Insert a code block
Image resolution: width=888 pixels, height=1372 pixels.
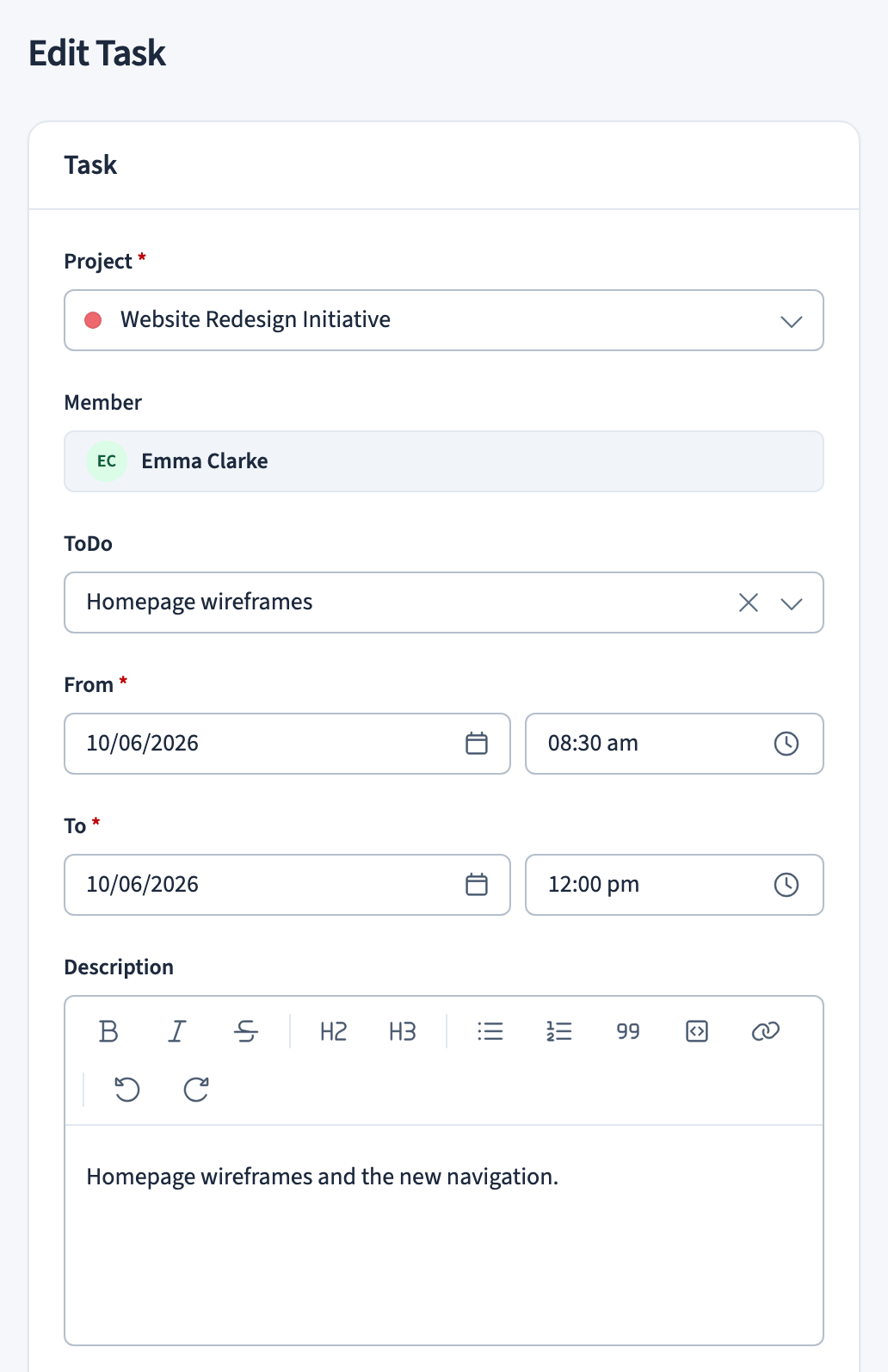697,1031
